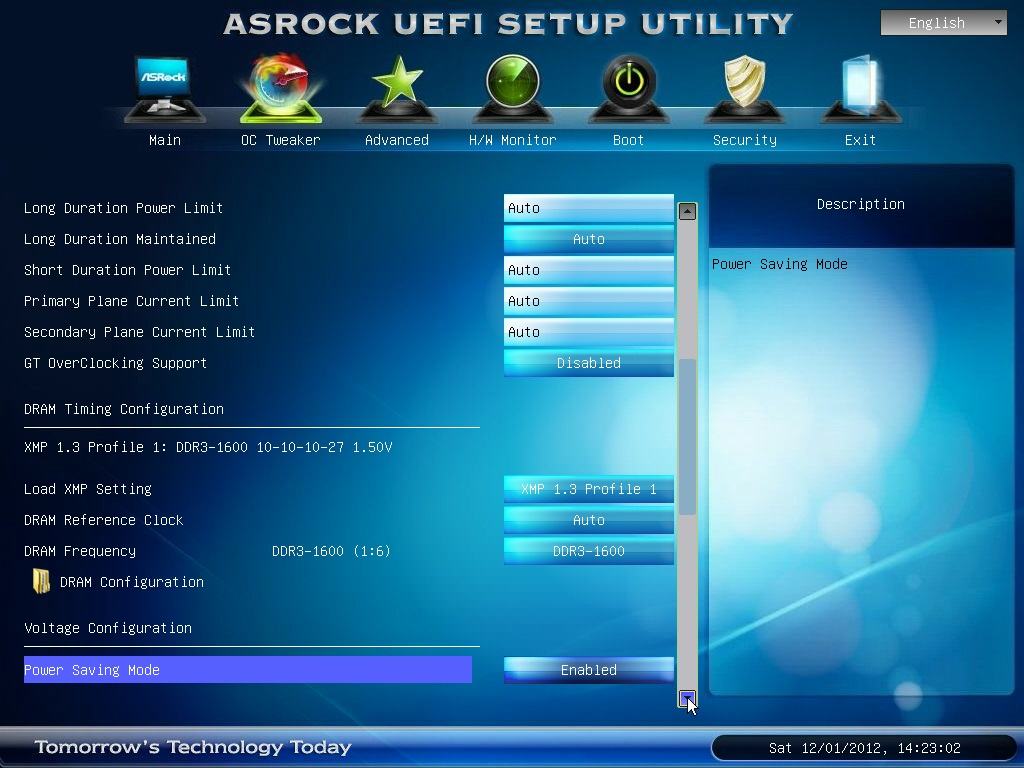The height and width of the screenshot is (768, 1024).
Task: Click the Description panel header
Action: (x=861, y=204)
